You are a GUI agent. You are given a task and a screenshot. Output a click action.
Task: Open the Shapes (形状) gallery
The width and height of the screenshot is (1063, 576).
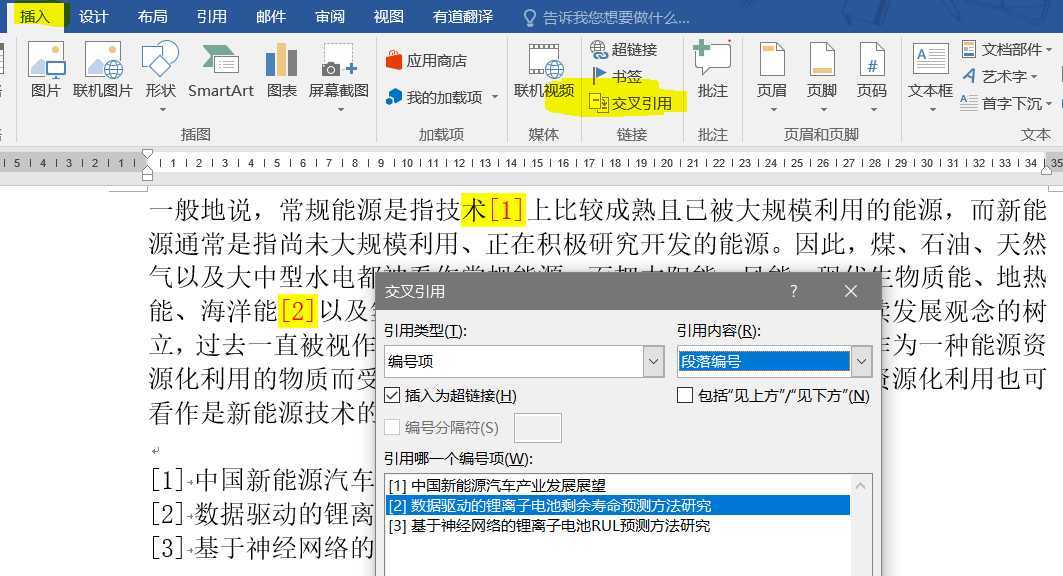click(160, 75)
